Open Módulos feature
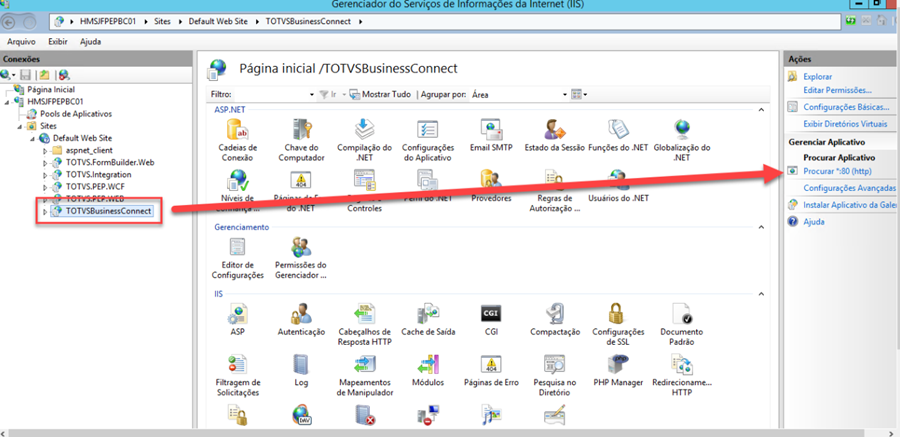900x437 pixels. click(428, 370)
